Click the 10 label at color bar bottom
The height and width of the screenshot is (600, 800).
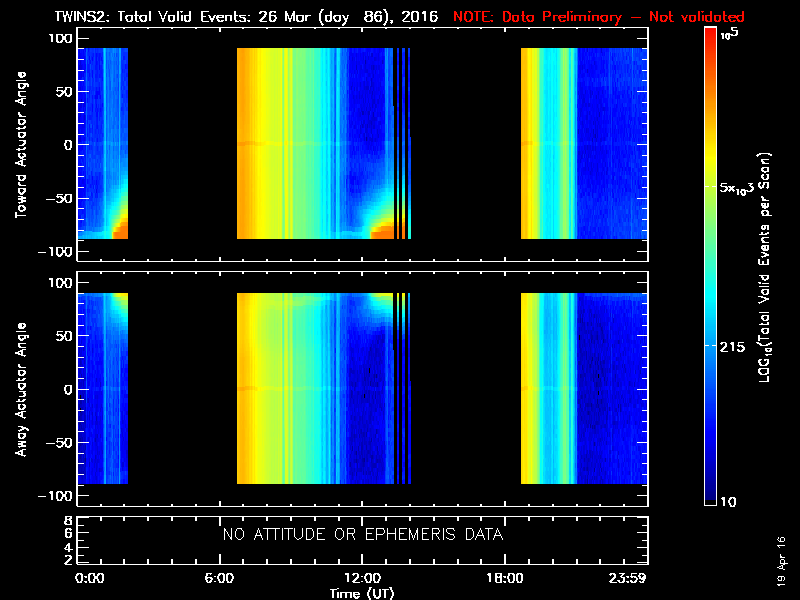[x=731, y=501]
